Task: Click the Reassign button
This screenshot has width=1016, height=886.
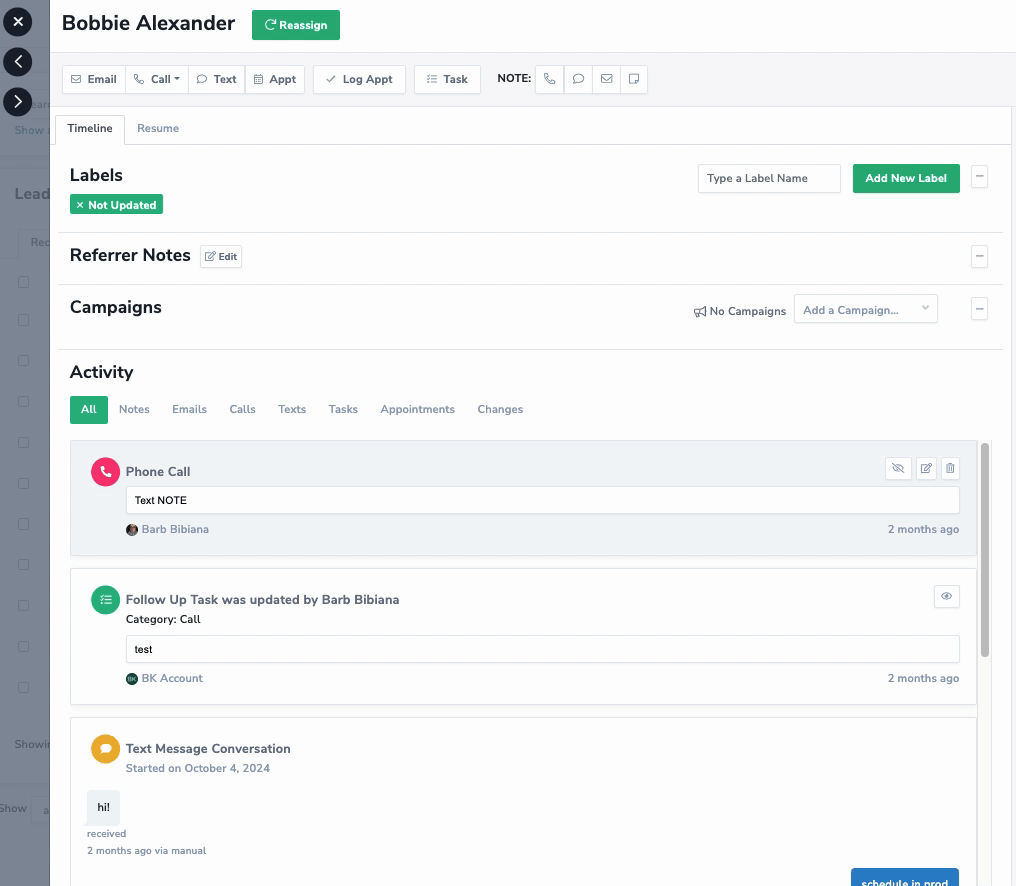Action: [x=296, y=25]
